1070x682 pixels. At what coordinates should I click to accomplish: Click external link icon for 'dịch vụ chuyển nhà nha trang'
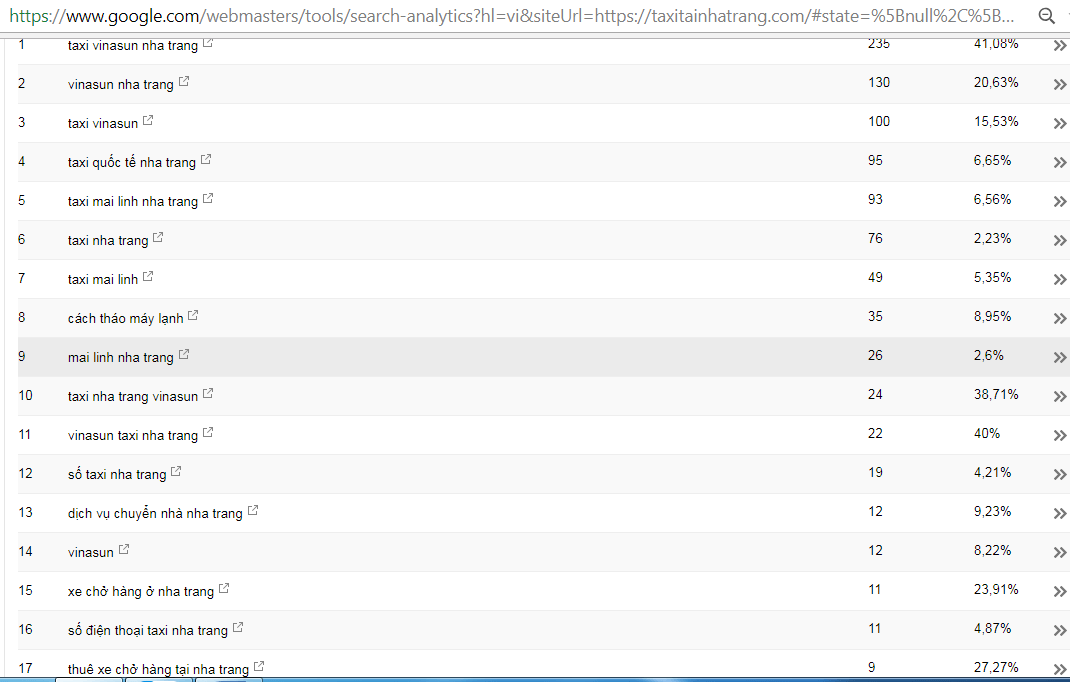[253, 509]
